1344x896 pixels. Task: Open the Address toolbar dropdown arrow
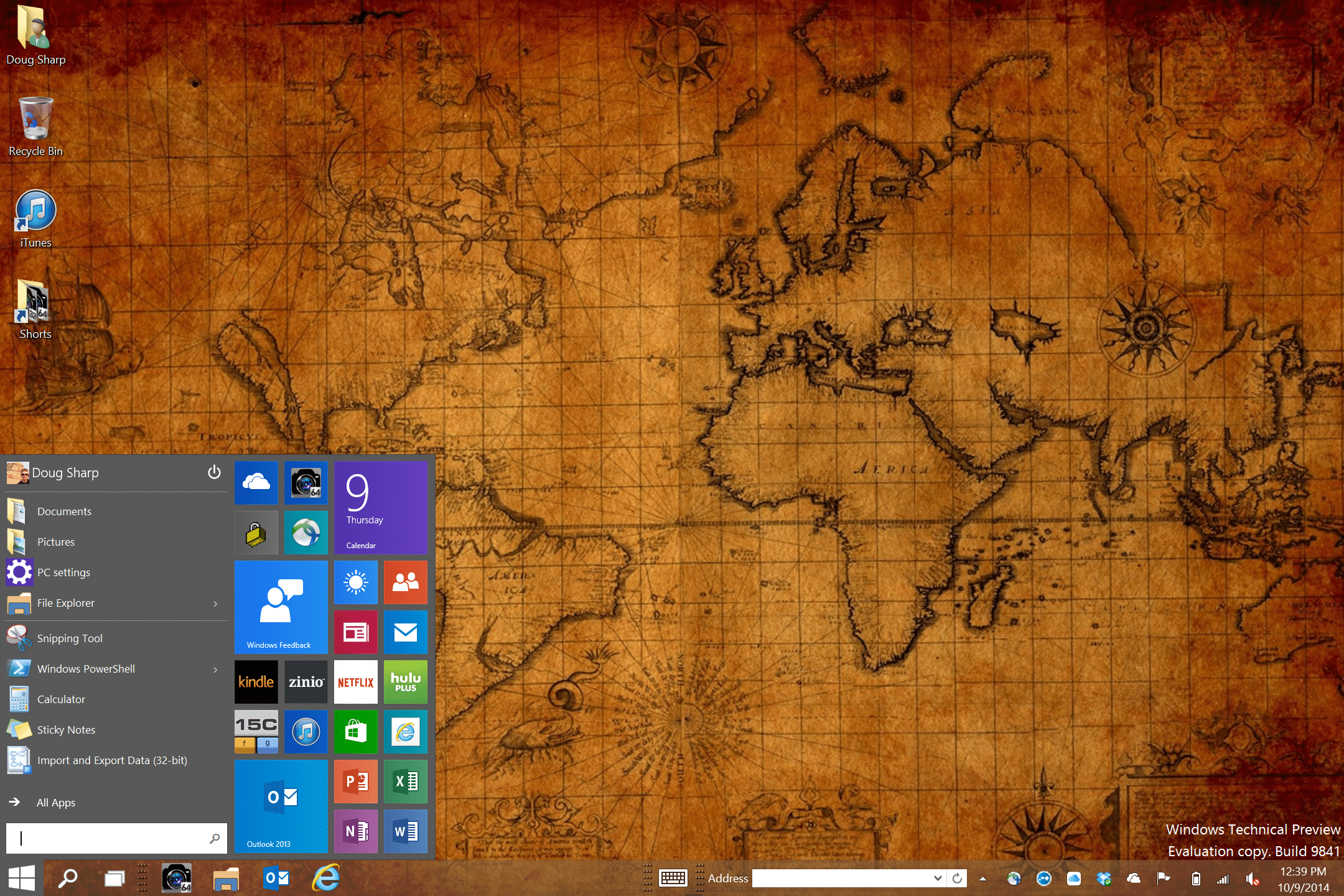(938, 878)
